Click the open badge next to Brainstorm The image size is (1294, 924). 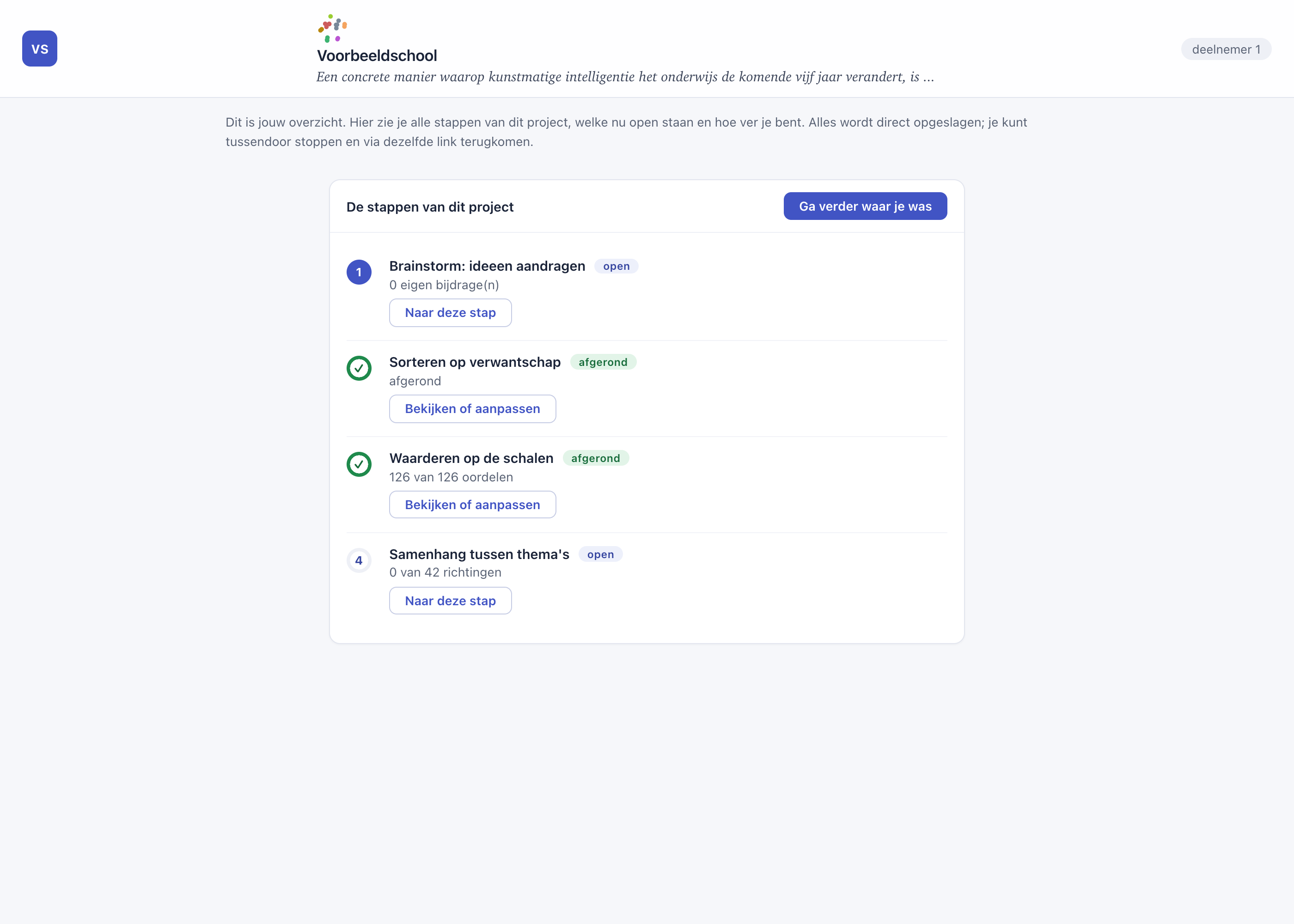pyautogui.click(x=616, y=266)
